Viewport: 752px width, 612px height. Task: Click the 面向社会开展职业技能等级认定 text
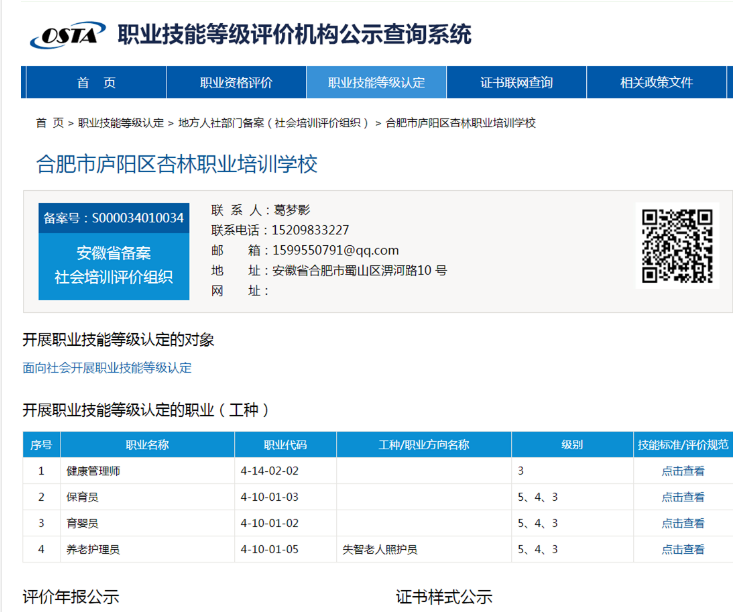[107, 368]
